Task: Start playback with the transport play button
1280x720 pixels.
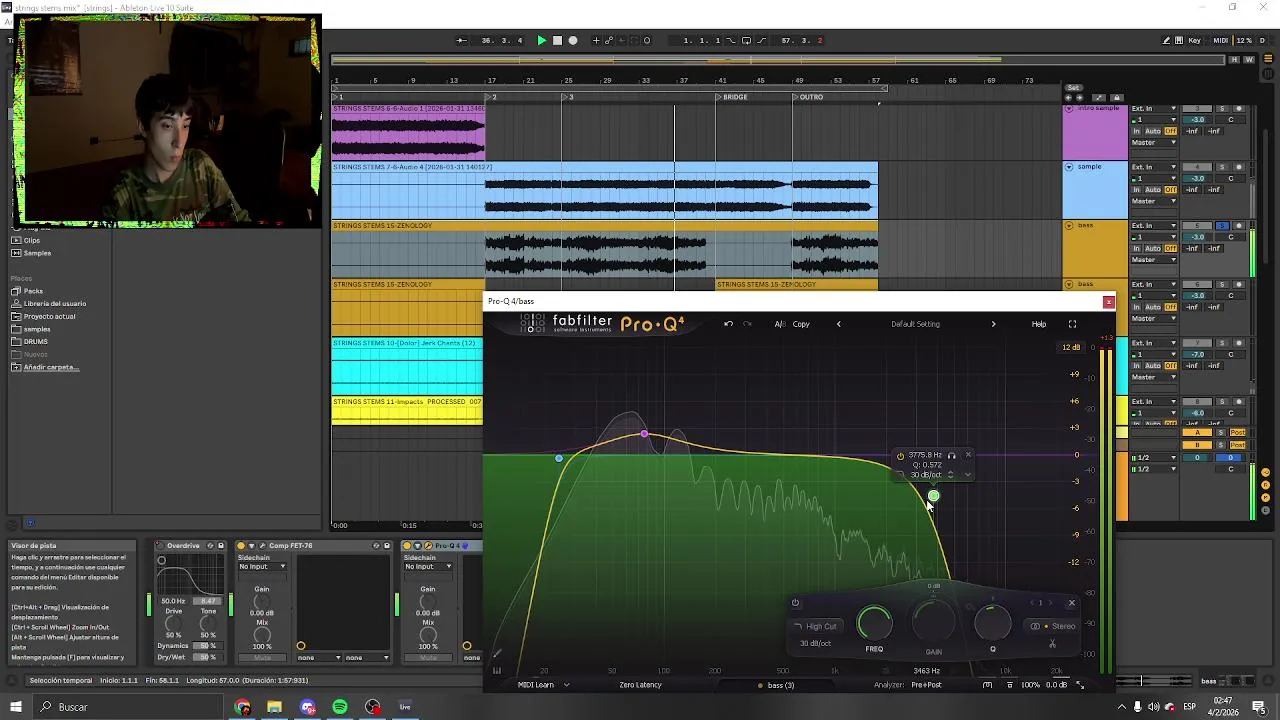Action: pyautogui.click(x=542, y=41)
